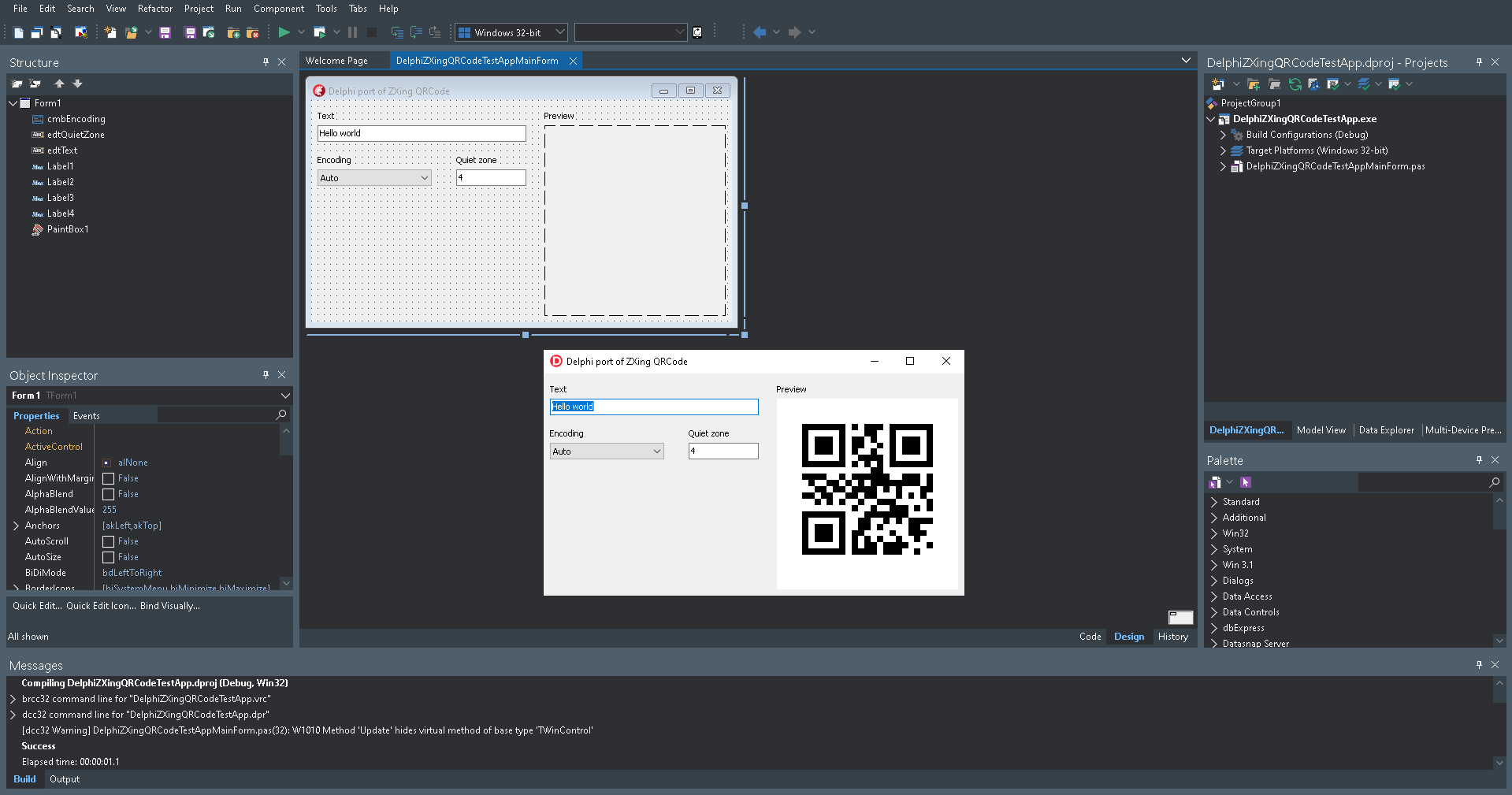Click the New project icon in Projects toolbar

(1218, 84)
